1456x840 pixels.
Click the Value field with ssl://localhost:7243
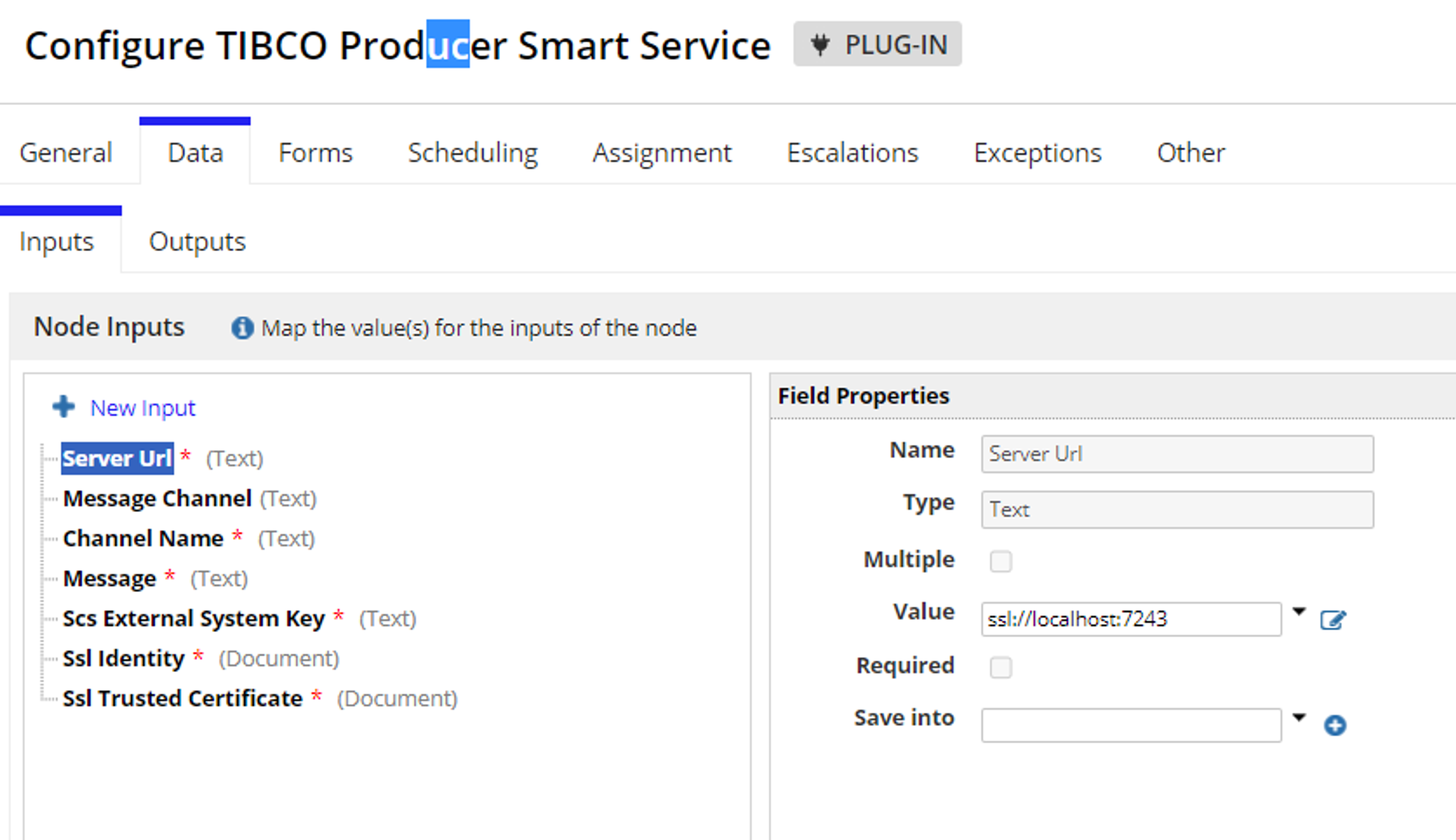coord(1131,619)
